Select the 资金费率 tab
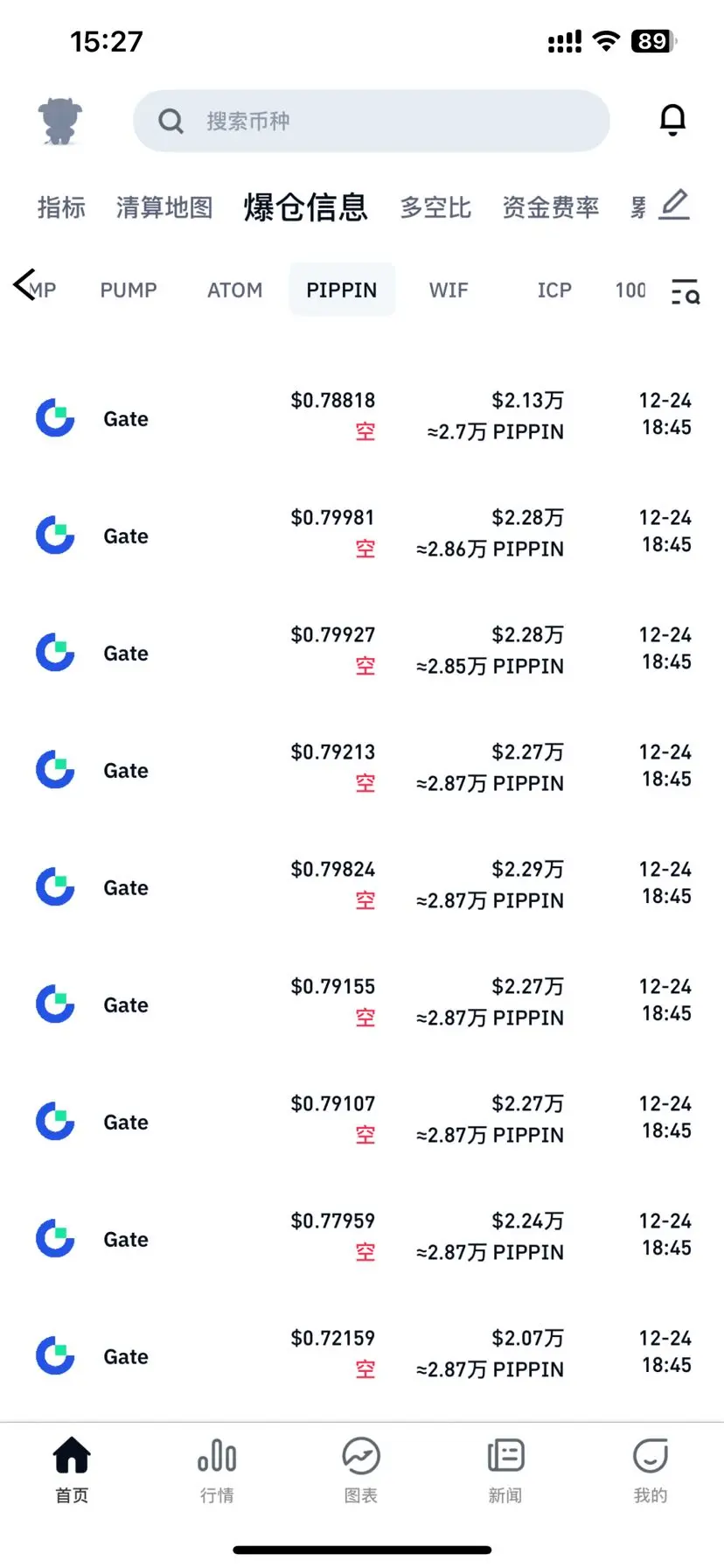This screenshot has width=724, height=1568. click(x=550, y=207)
